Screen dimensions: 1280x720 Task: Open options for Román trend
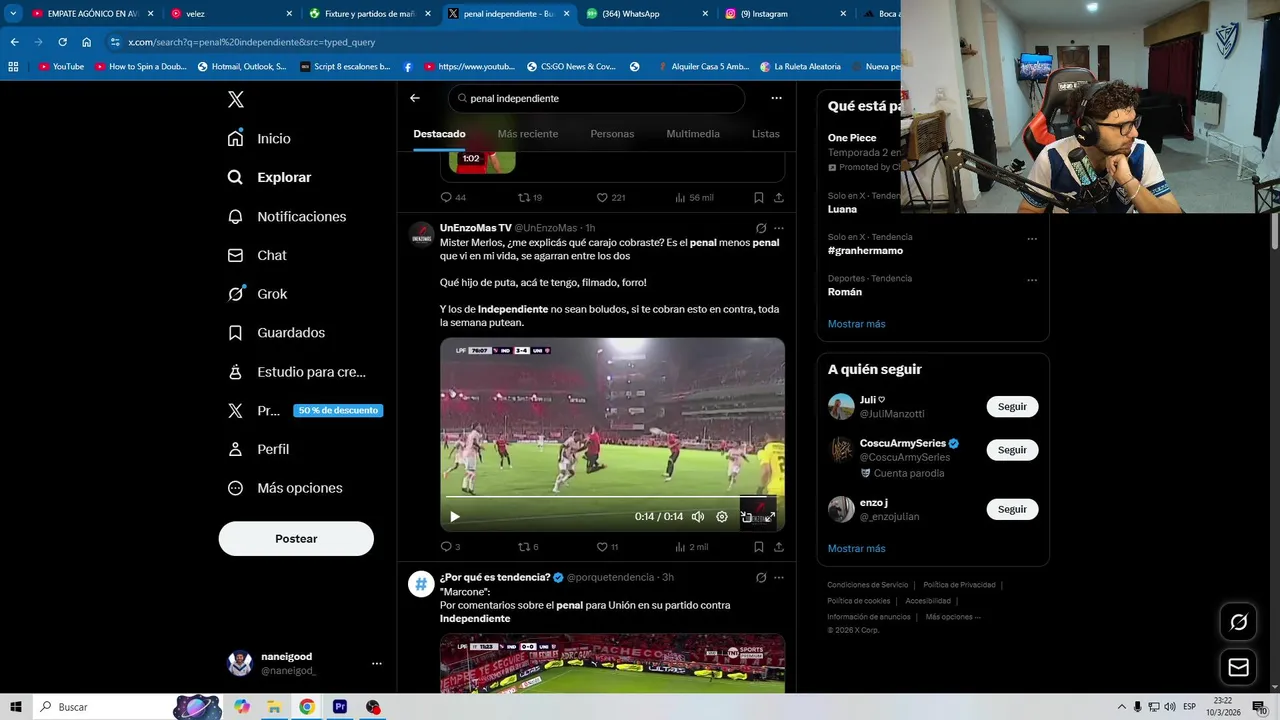(x=1032, y=279)
